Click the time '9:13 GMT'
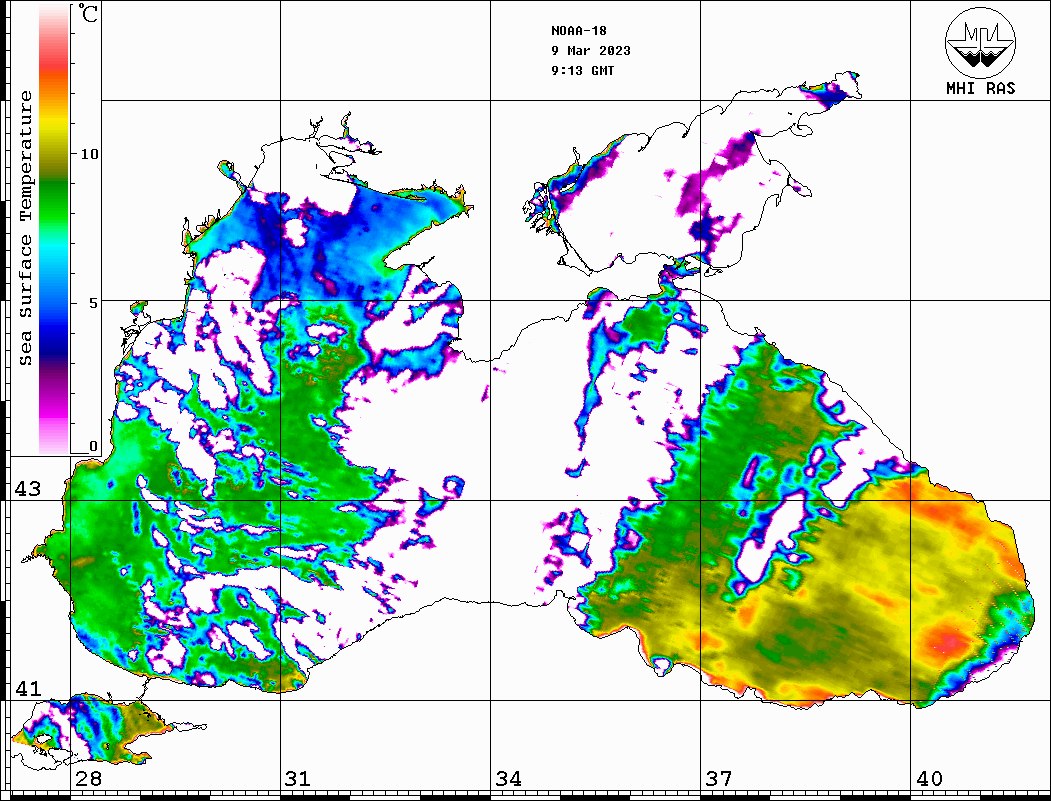 tap(582, 71)
